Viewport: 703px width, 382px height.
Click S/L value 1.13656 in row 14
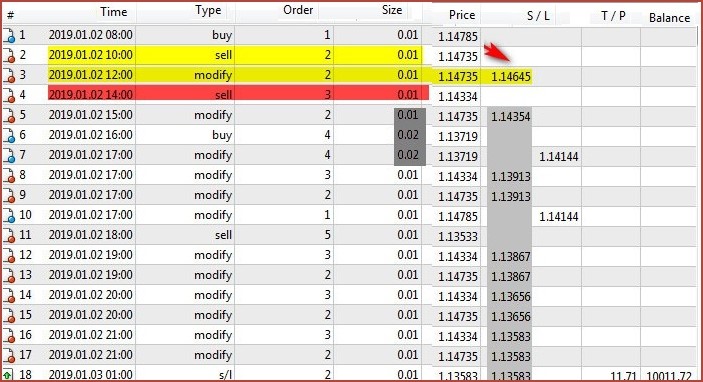511,297
